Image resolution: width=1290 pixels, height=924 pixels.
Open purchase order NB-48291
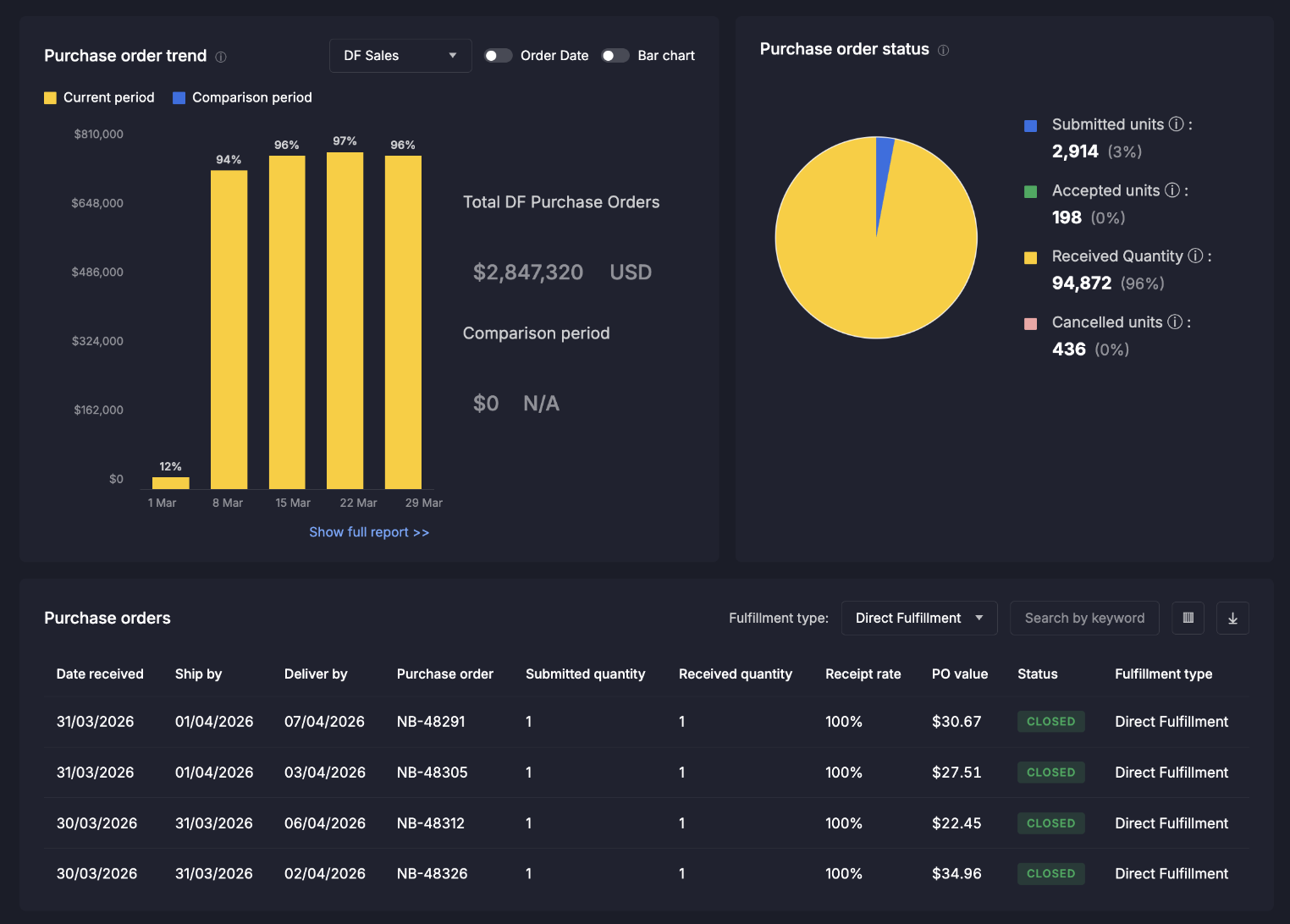[x=431, y=722]
